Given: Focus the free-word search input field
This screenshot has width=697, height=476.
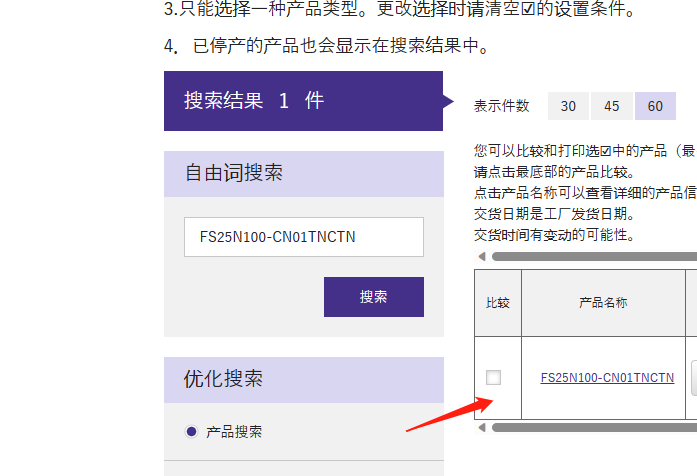Looking at the screenshot, I should coord(303,237).
